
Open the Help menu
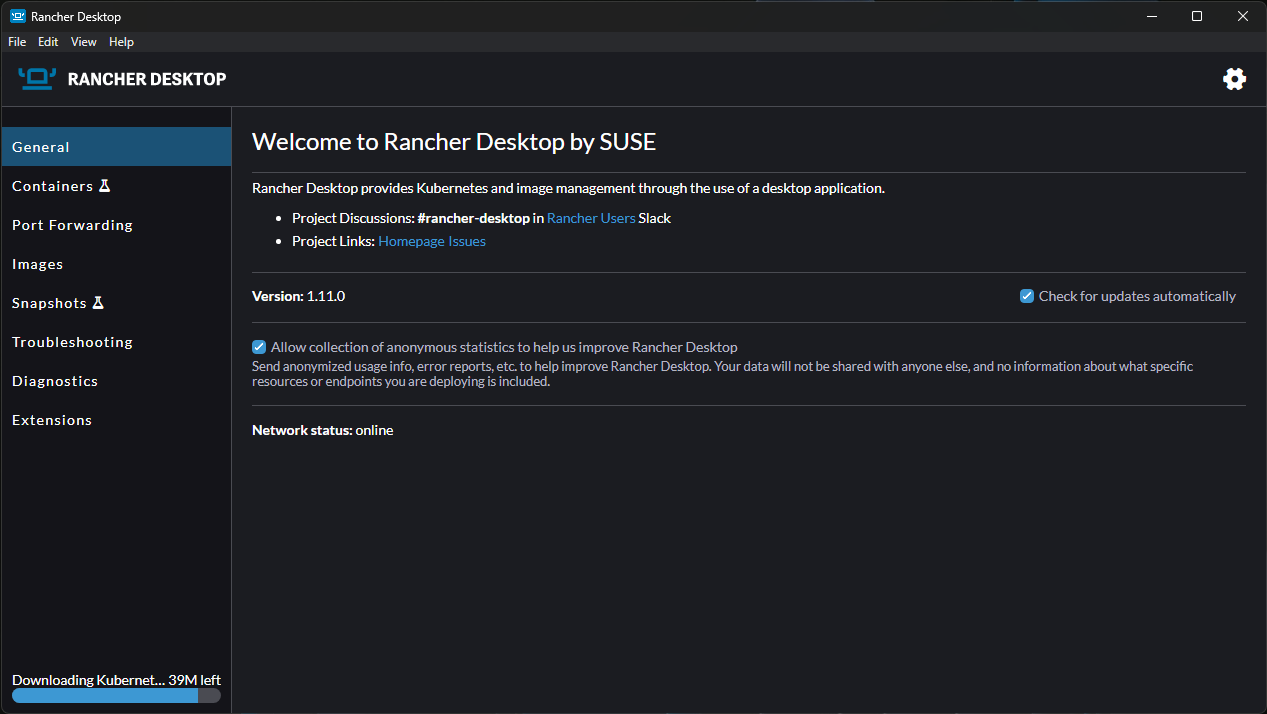[x=121, y=42]
